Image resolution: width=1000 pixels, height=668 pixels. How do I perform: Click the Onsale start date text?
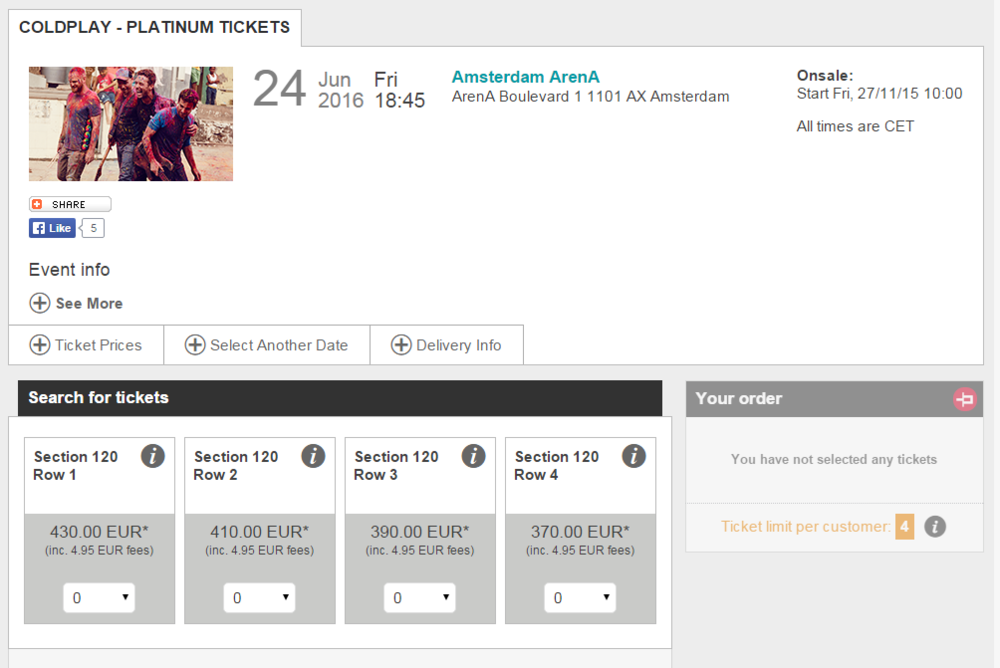tap(879, 94)
